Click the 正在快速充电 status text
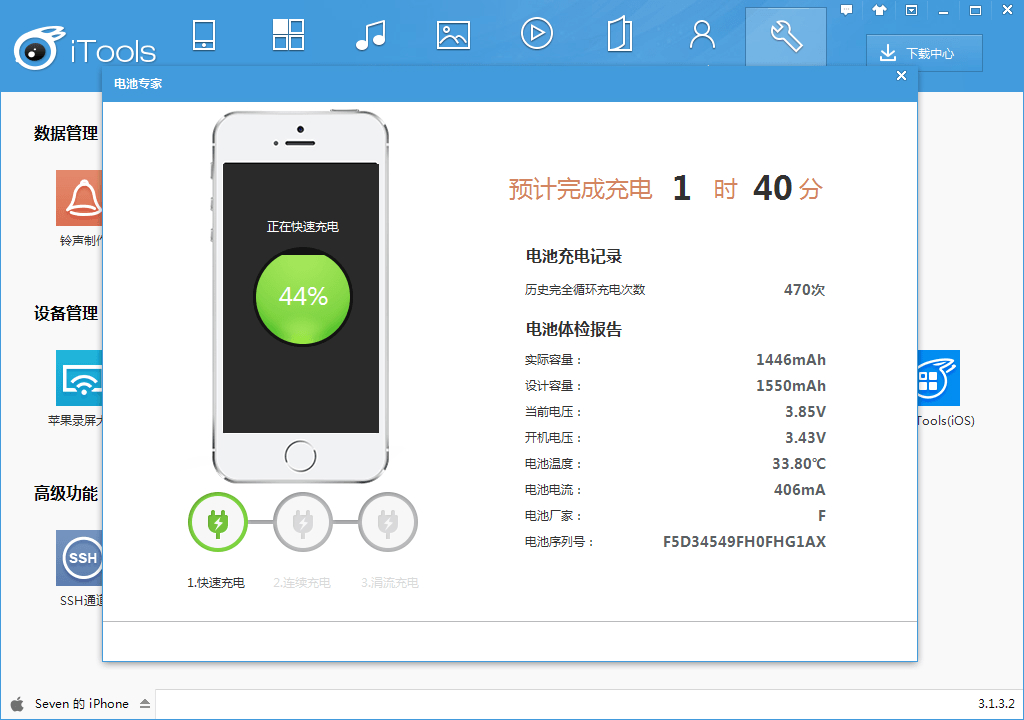The height and width of the screenshot is (720, 1024). point(302,227)
